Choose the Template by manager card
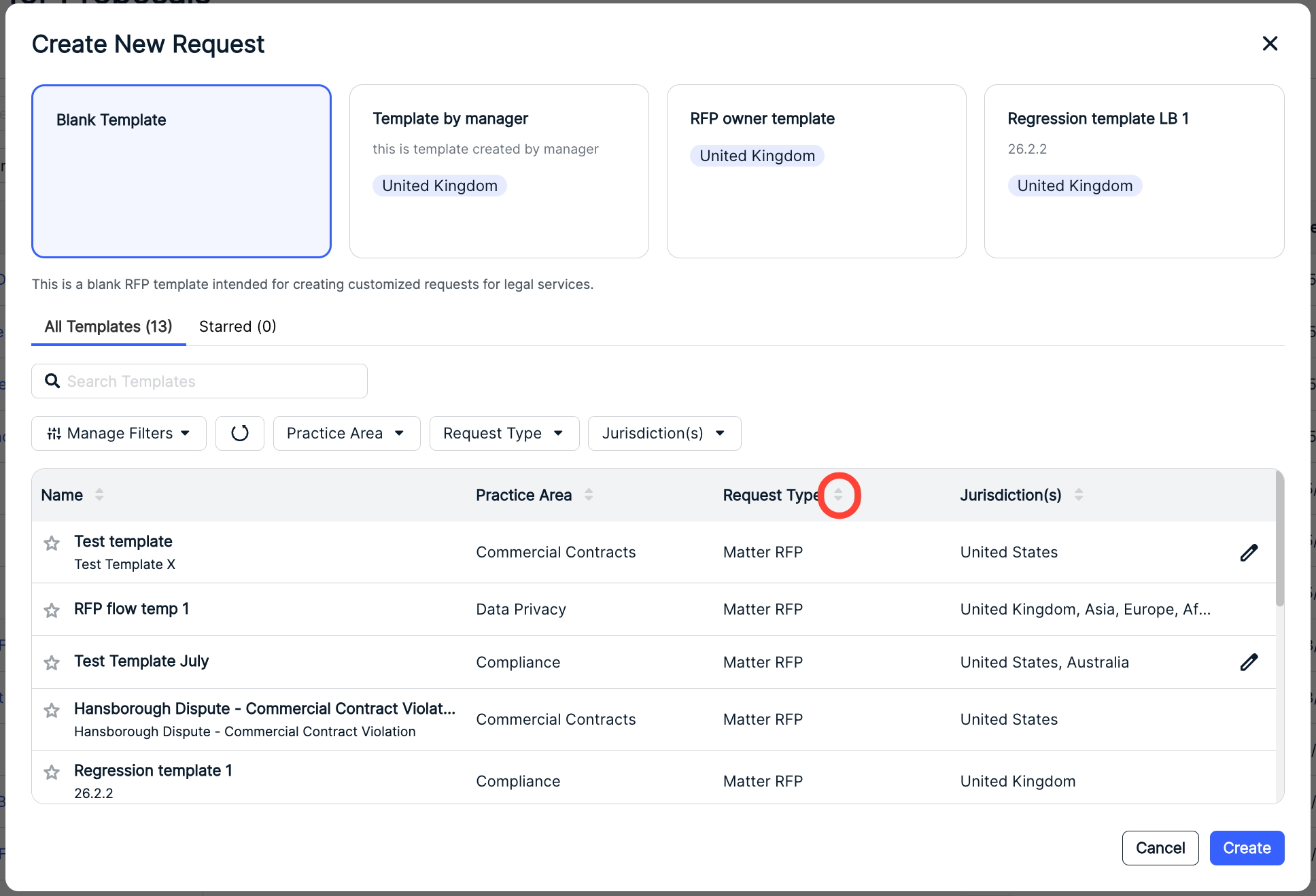Viewport: 1316px width, 896px height. 499,171
